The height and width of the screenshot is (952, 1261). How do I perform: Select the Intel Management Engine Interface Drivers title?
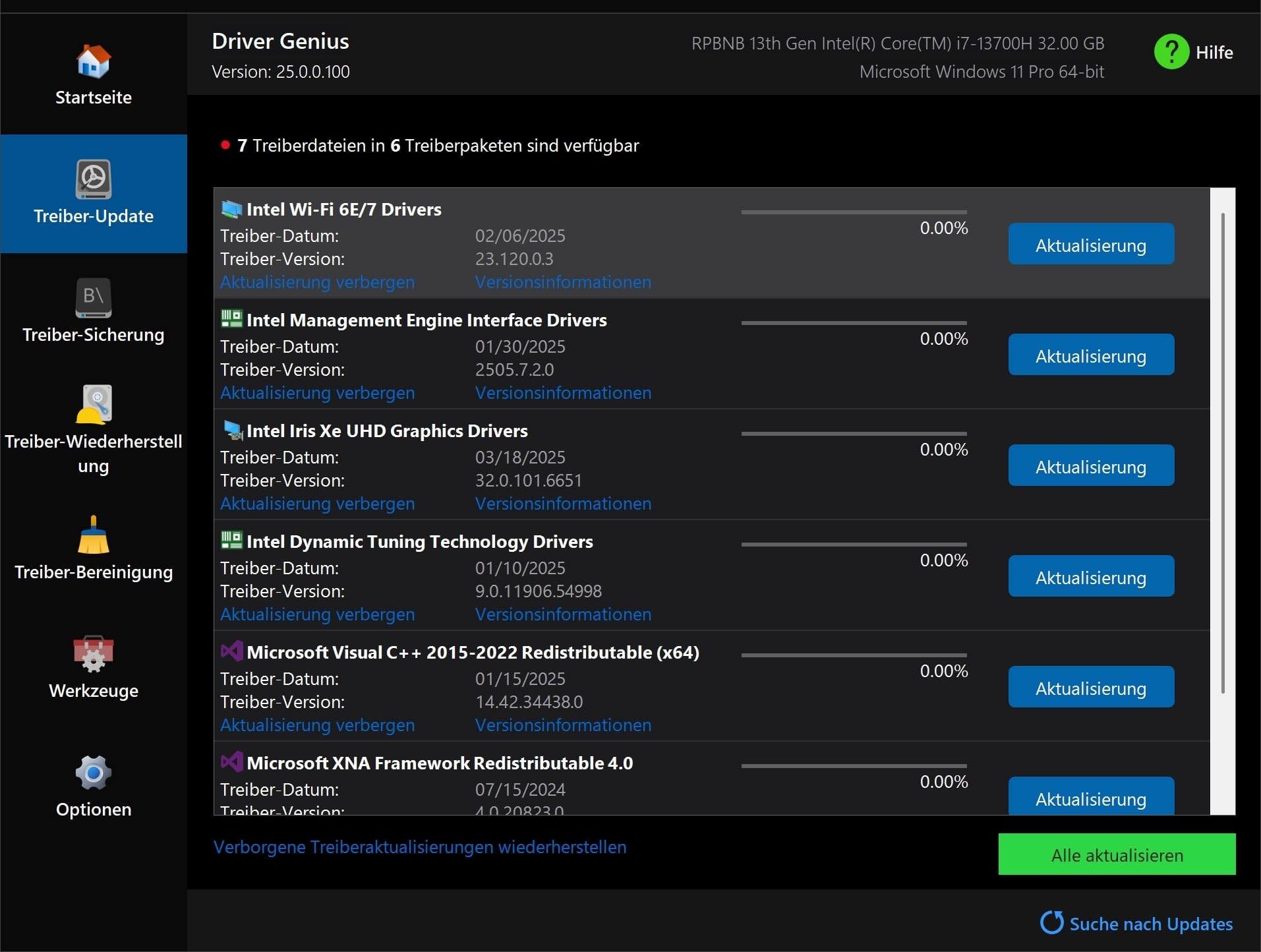click(426, 320)
